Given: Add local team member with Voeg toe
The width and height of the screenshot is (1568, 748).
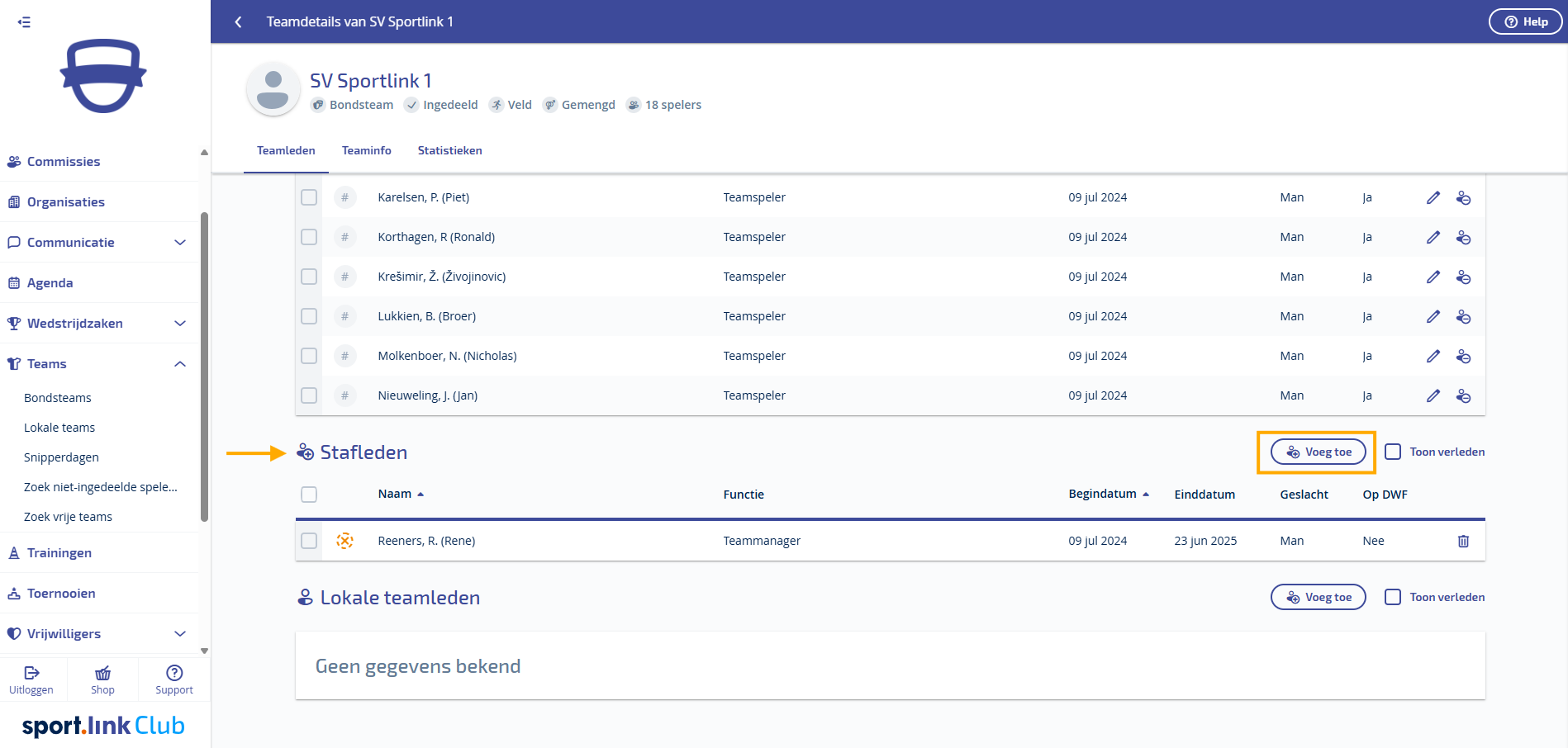Looking at the screenshot, I should point(1318,597).
